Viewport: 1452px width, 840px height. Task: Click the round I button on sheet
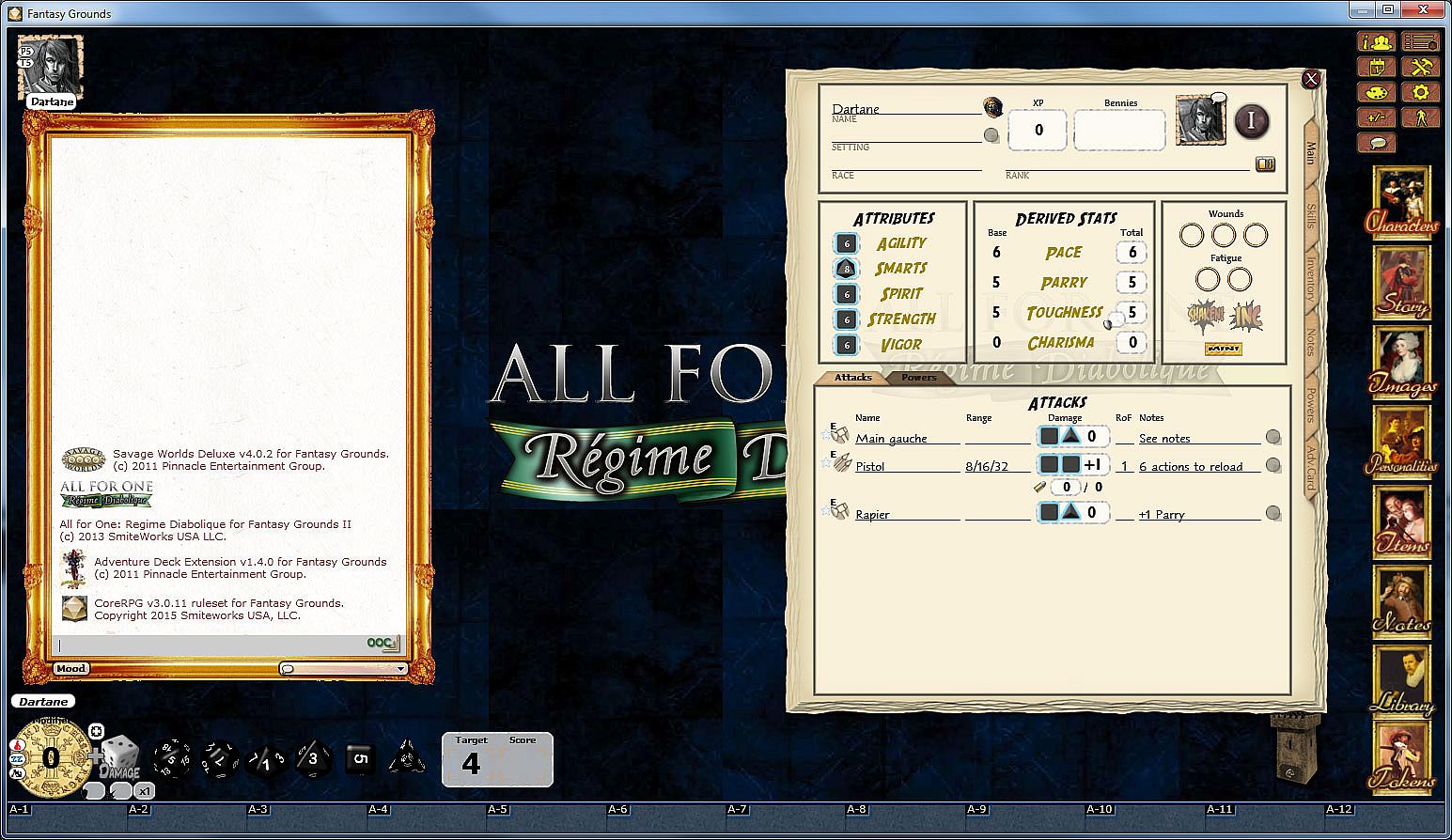click(x=1251, y=121)
